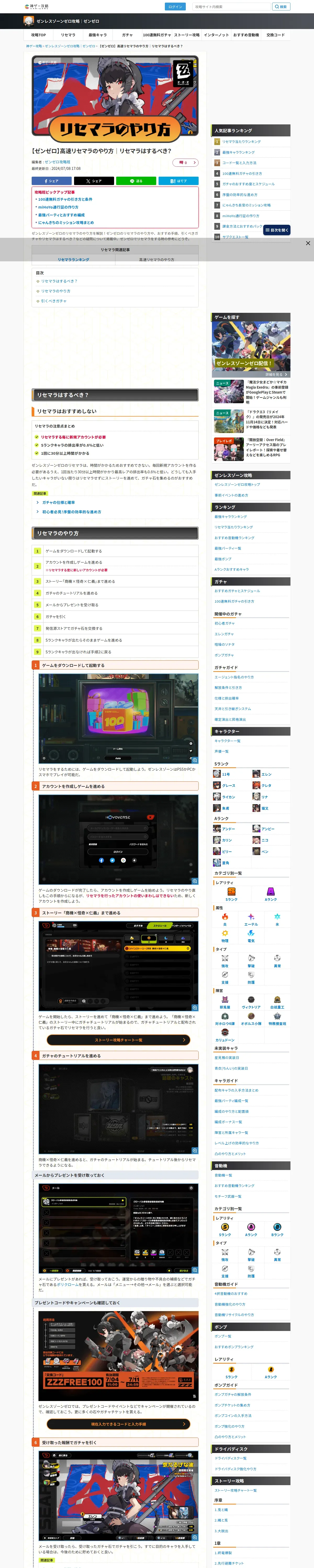The height and width of the screenshot is (1568, 314).
Task: Open the 100連無料ガチャ nav tab
Action: coord(157,35)
